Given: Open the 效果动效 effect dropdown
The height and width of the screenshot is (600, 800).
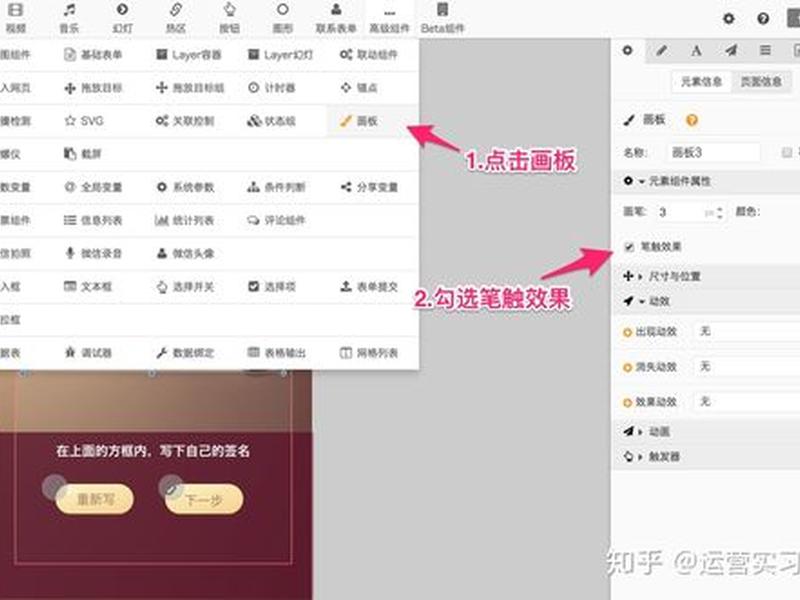Looking at the screenshot, I should coord(747,402).
